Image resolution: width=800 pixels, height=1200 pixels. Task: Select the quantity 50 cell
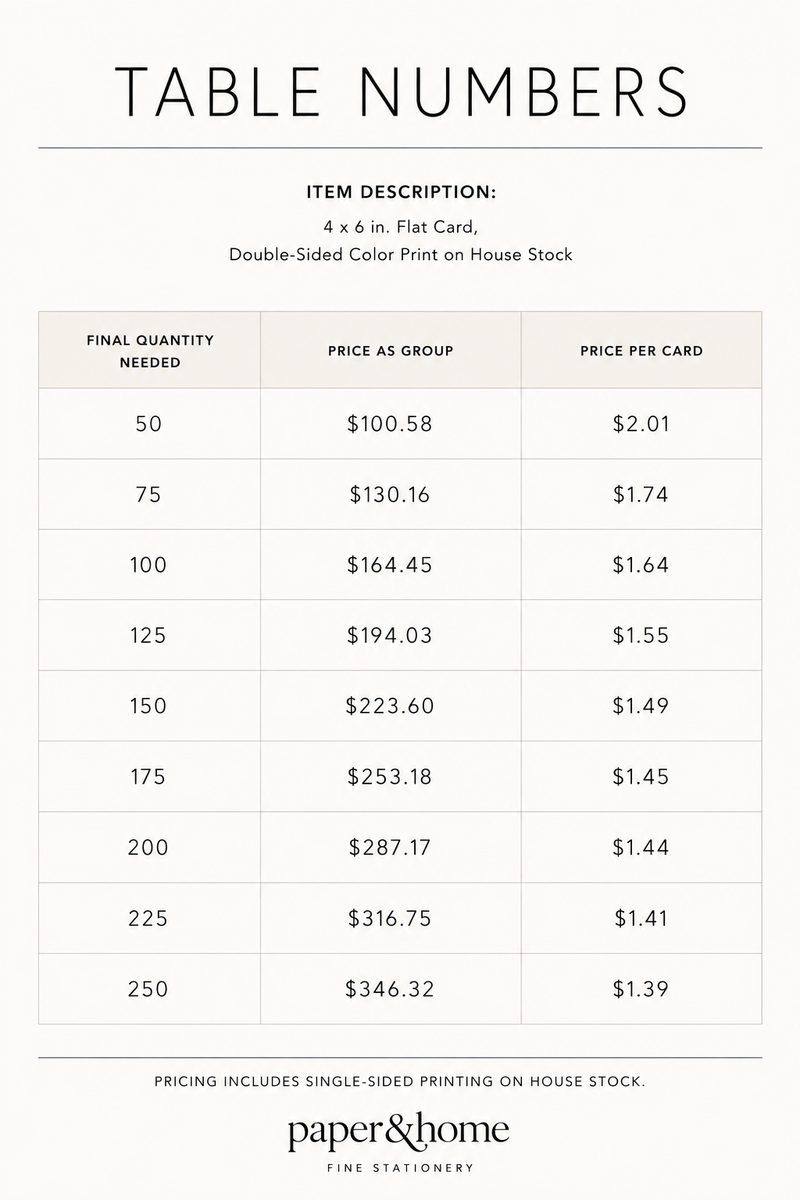tap(148, 424)
